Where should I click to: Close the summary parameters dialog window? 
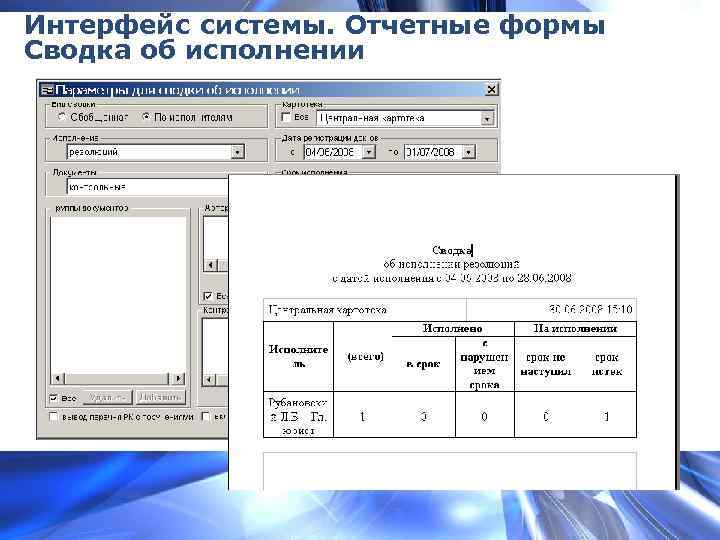[491, 89]
